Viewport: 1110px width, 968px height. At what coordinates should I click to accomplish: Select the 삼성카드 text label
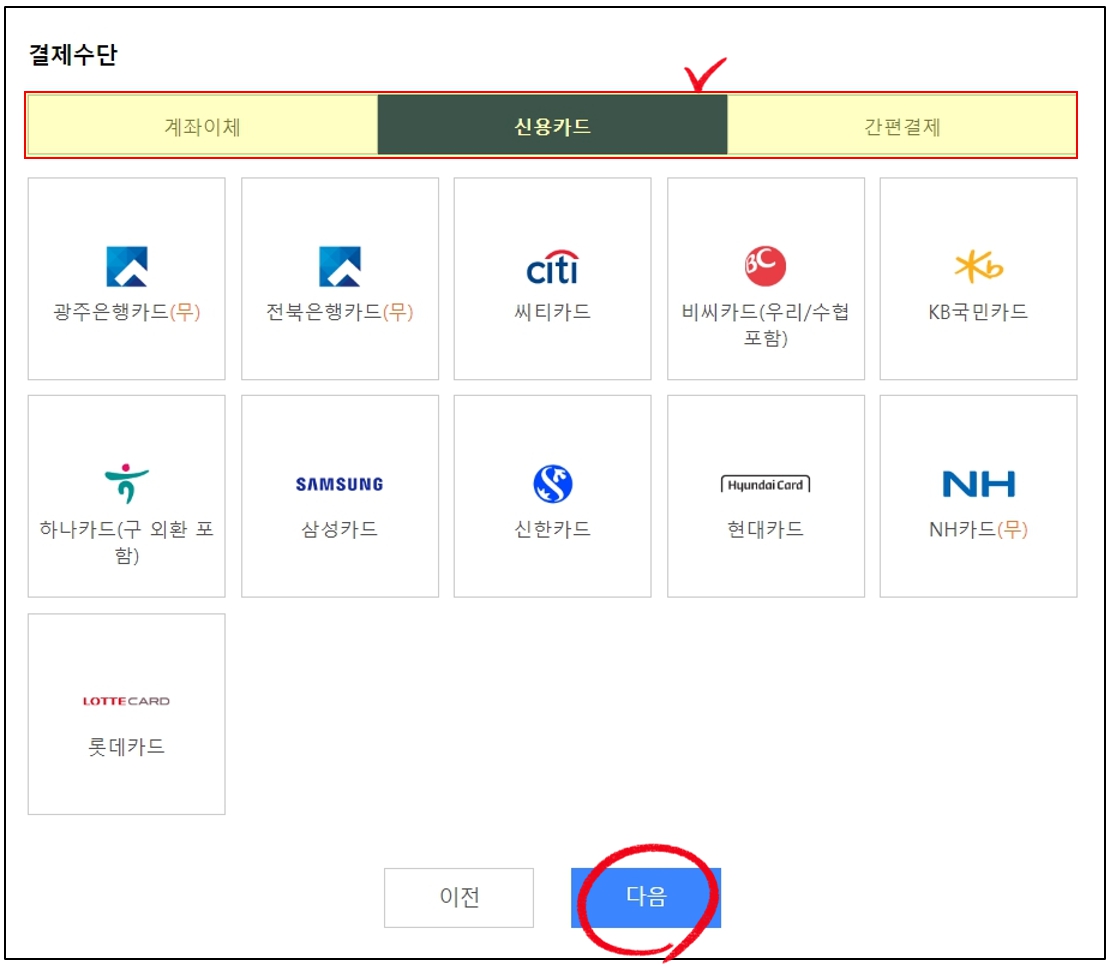tap(340, 529)
